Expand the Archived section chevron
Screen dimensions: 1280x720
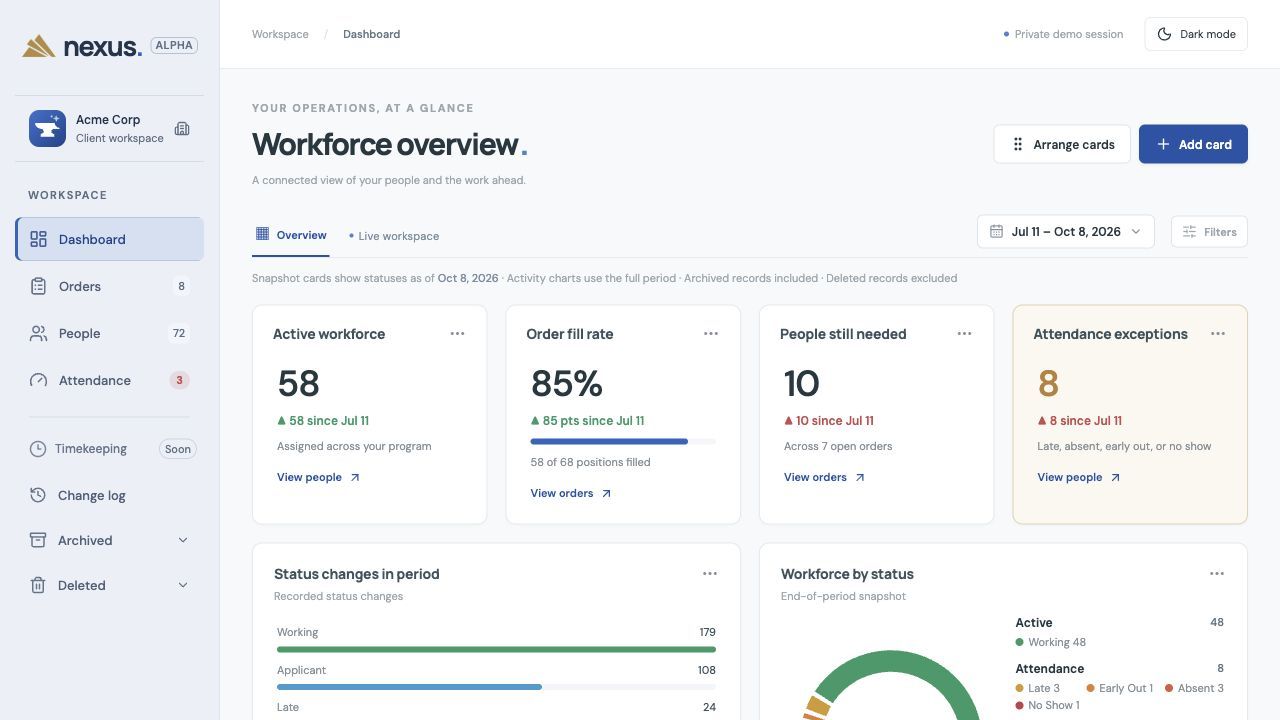click(183, 540)
